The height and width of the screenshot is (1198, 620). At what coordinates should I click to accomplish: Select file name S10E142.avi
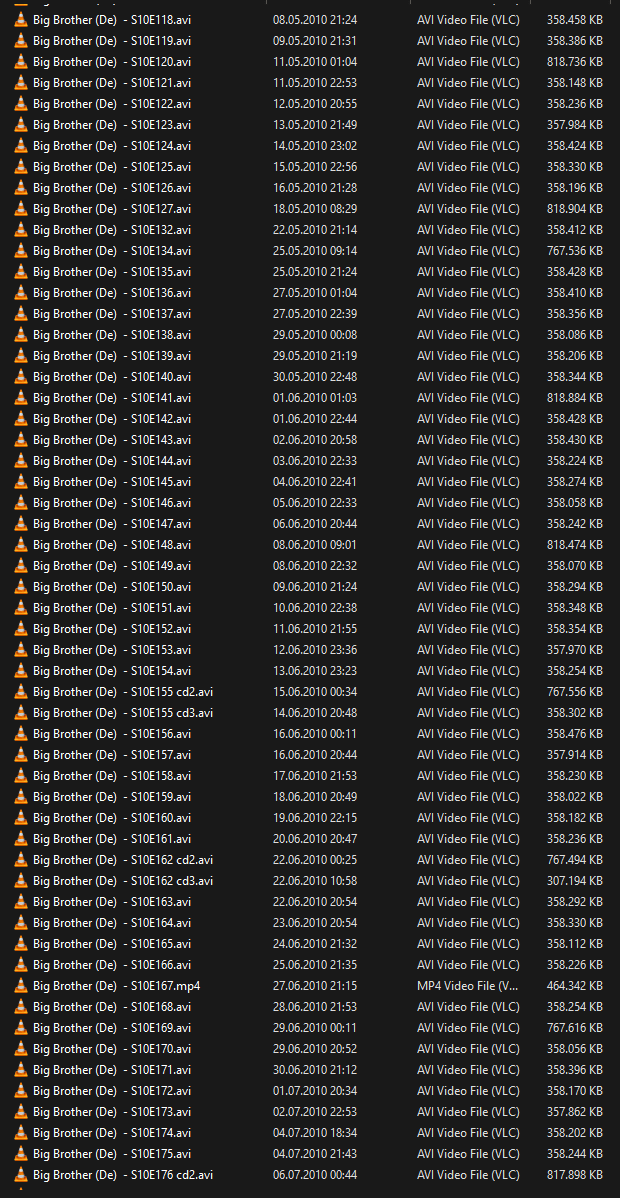point(112,419)
